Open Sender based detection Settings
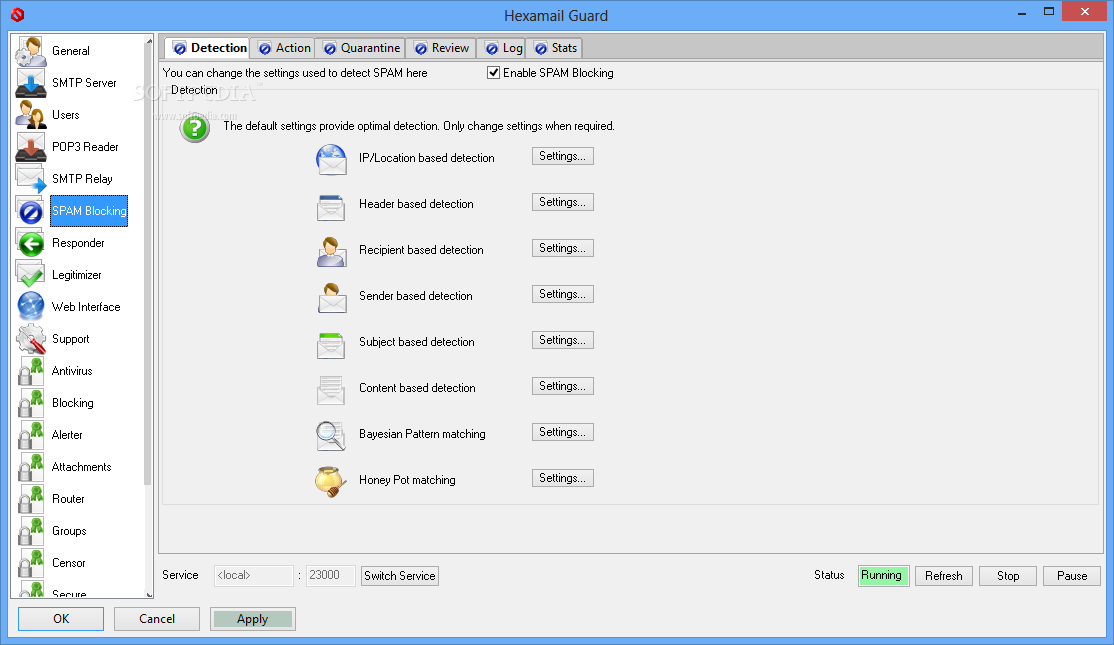 tap(563, 294)
